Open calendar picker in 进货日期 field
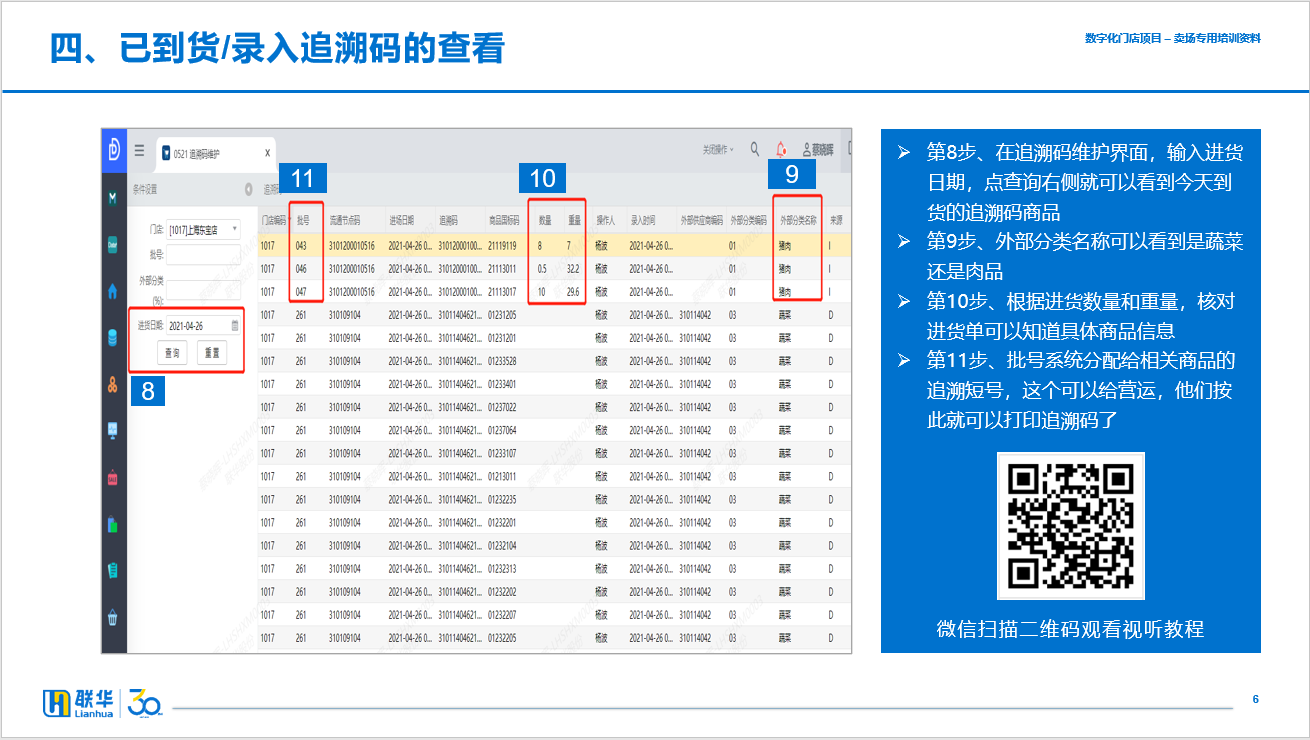The width and height of the screenshot is (1310, 740). point(235,326)
